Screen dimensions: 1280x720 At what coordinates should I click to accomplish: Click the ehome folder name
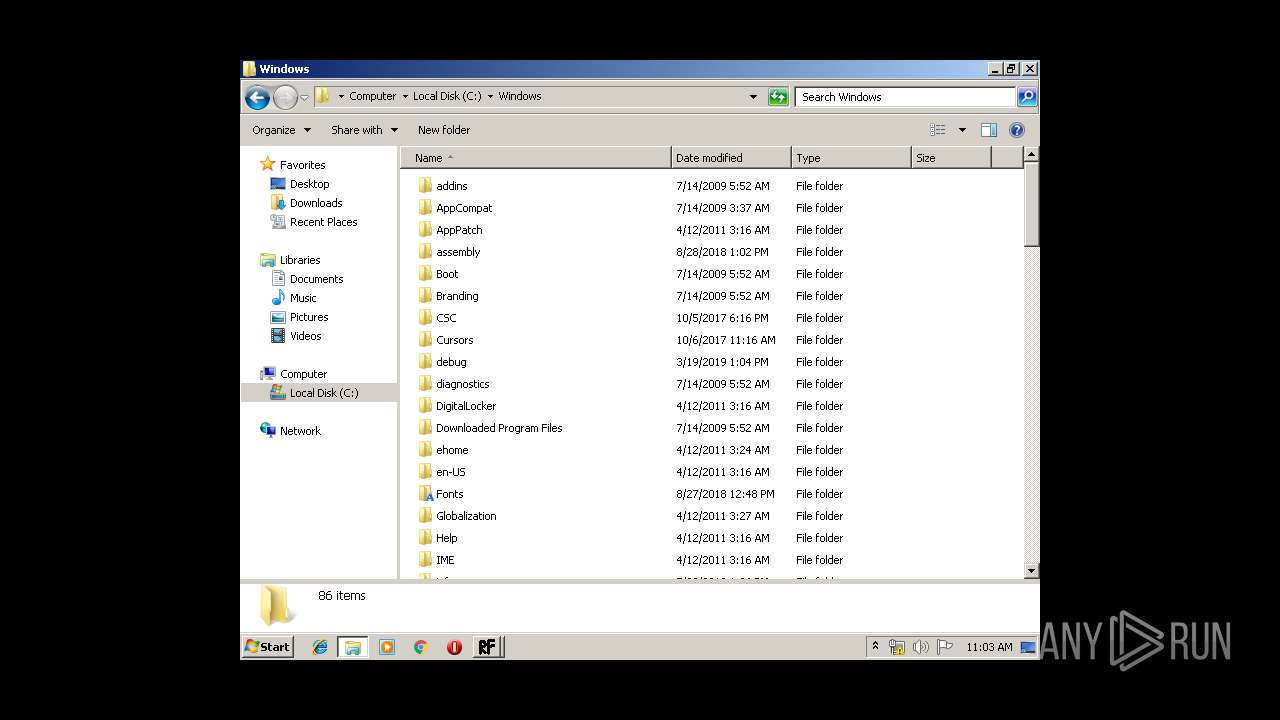coord(452,450)
